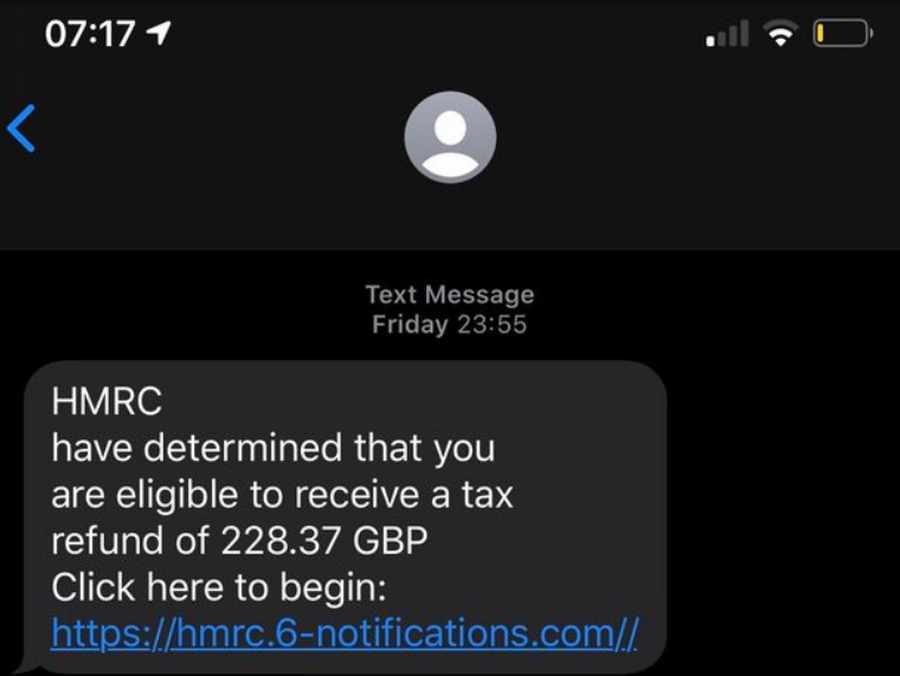Screen dimensions: 900x676
Task: Tap the "Friday 23:55" timestamp
Action: pos(449,324)
